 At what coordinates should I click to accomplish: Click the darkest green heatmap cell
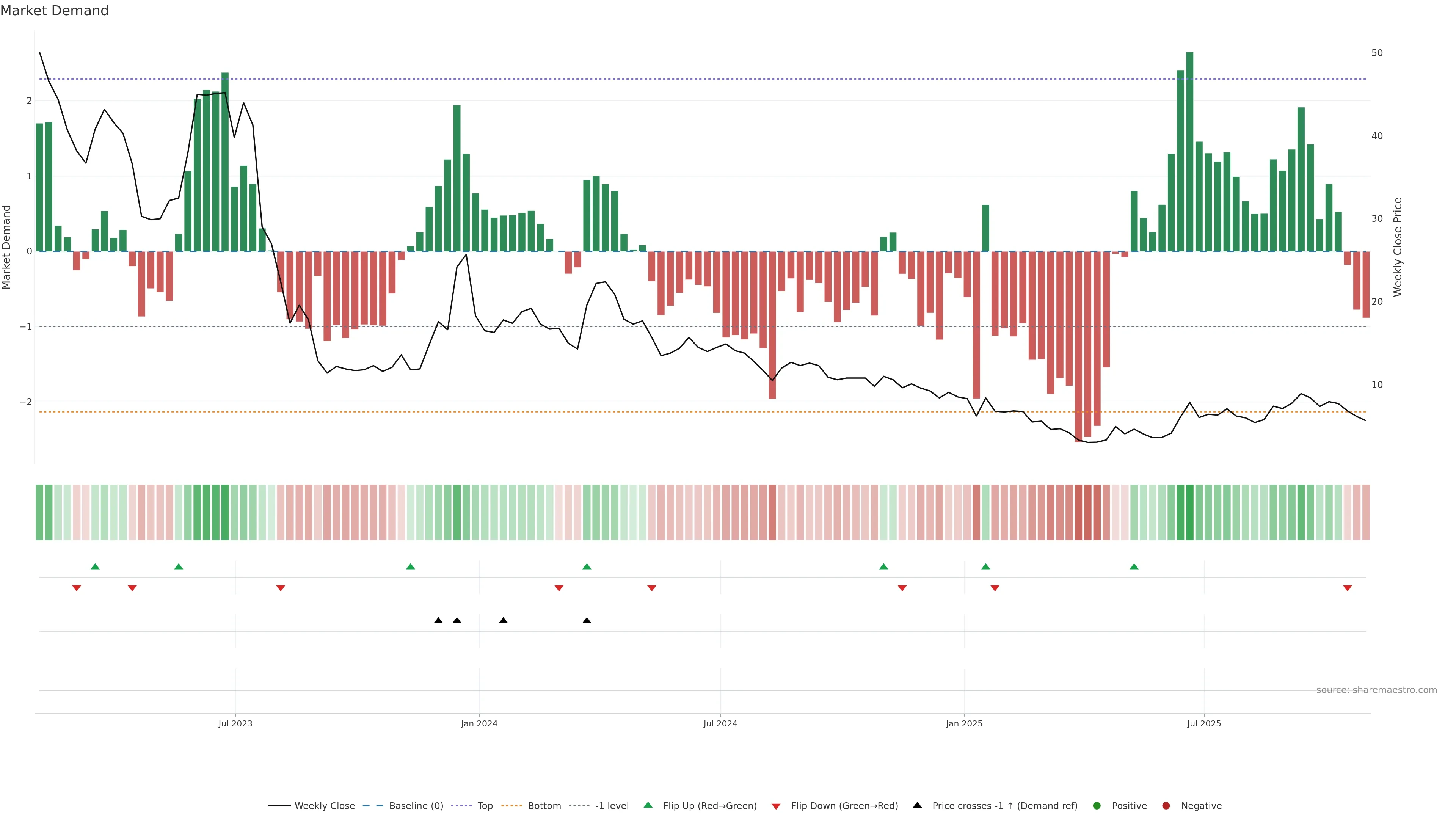point(1190,512)
